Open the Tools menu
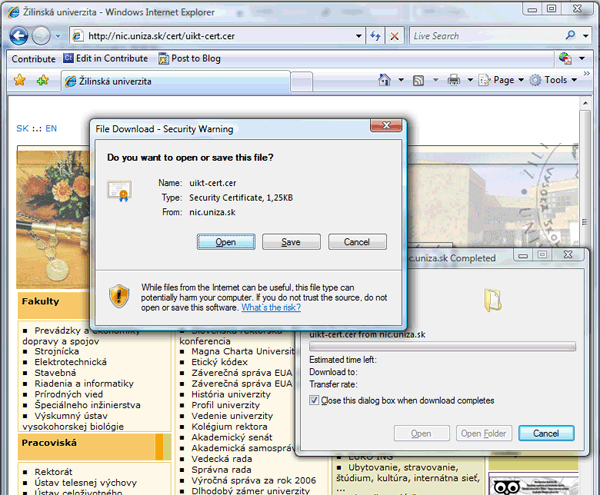600x495 pixels. click(553, 80)
